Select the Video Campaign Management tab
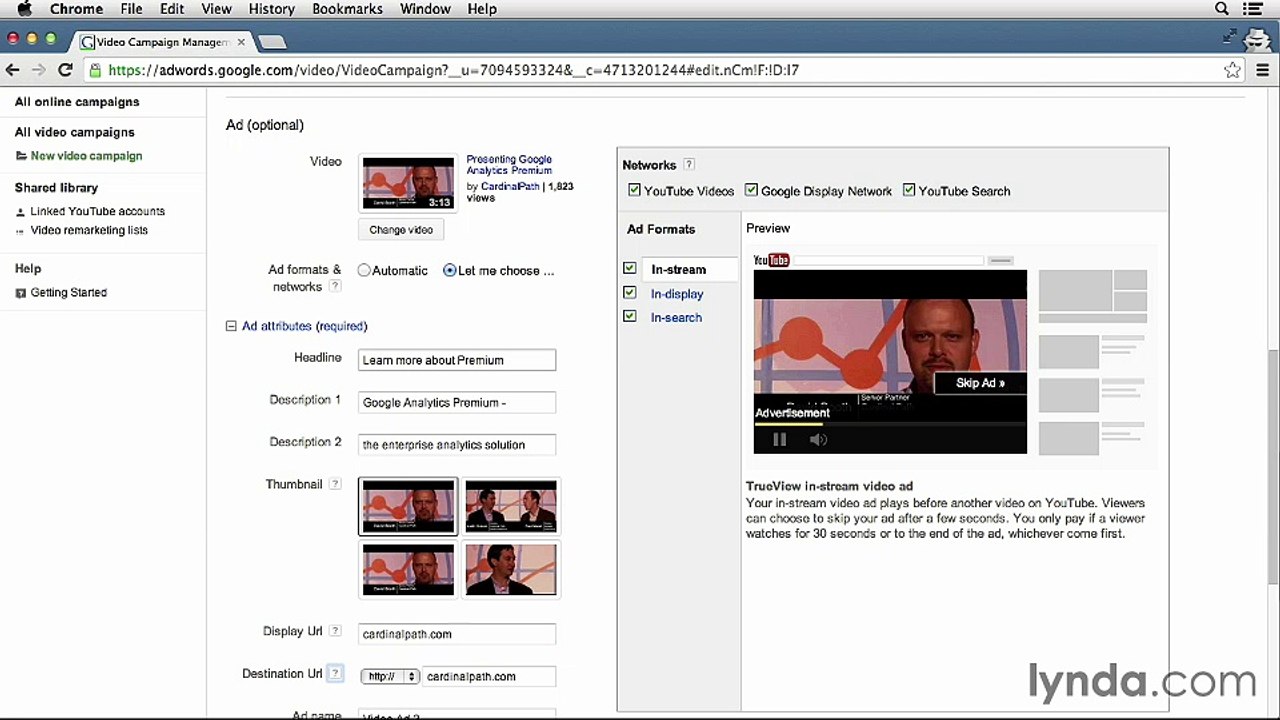Screen dimensions: 1280x720 160,42
